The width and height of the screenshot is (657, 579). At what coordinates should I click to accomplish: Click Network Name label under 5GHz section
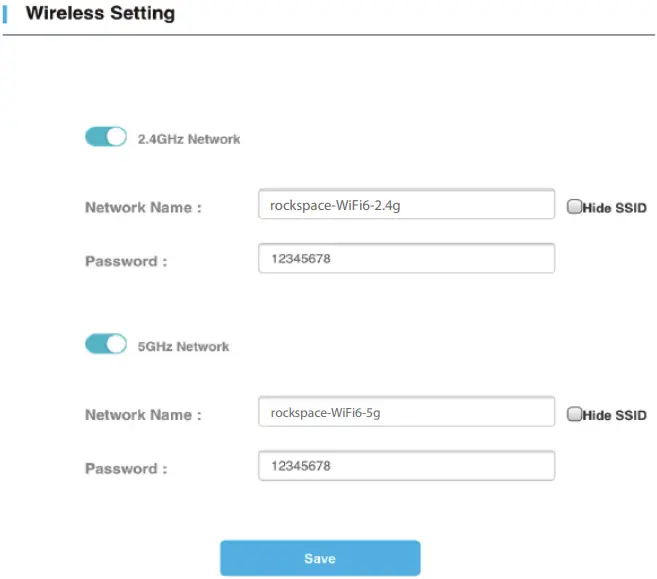(143, 414)
